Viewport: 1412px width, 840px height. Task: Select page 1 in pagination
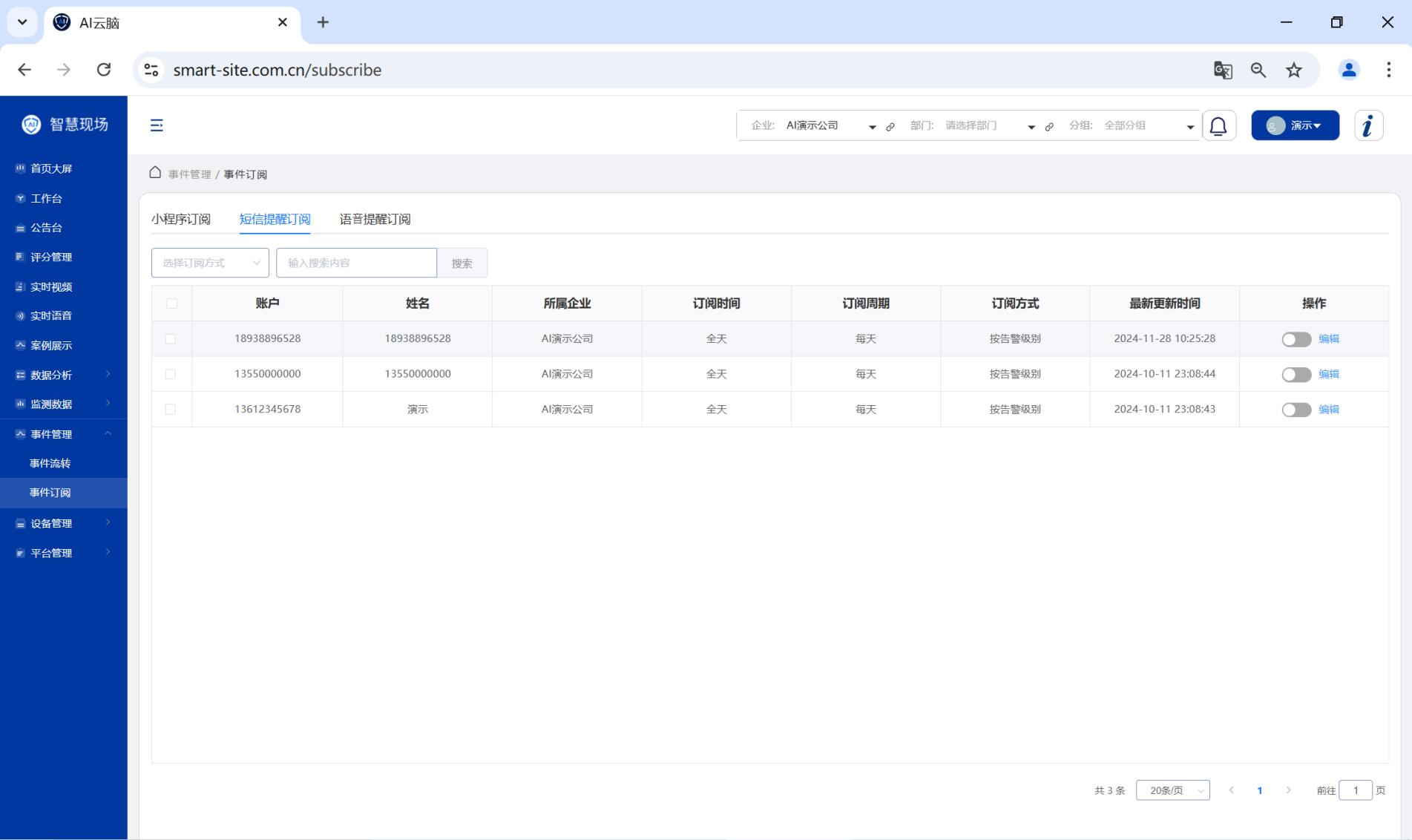[1260, 790]
